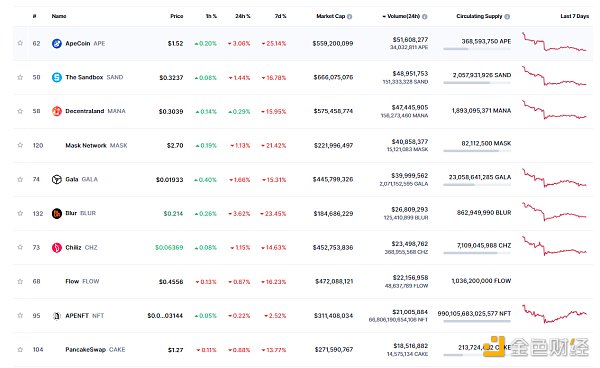
Task: Open the Mask Network coin page
Action: (96, 145)
